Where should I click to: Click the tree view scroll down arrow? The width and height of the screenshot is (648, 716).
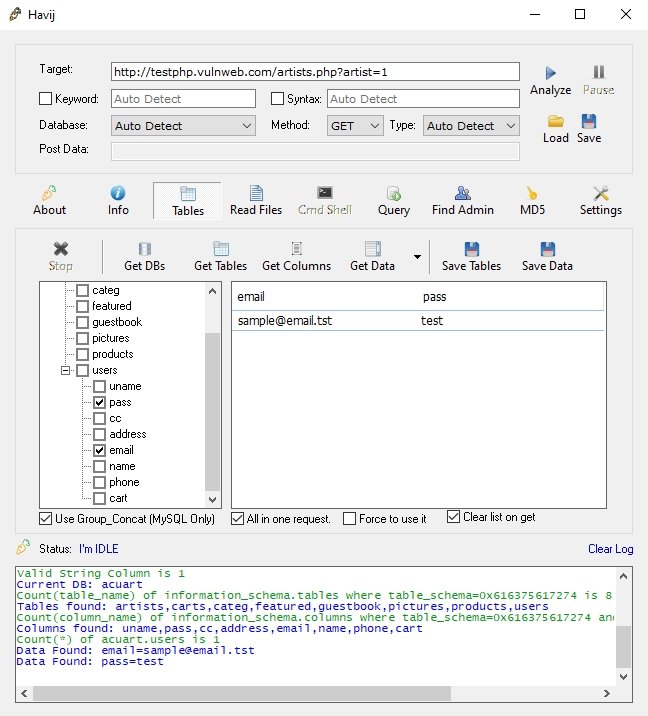click(x=212, y=499)
